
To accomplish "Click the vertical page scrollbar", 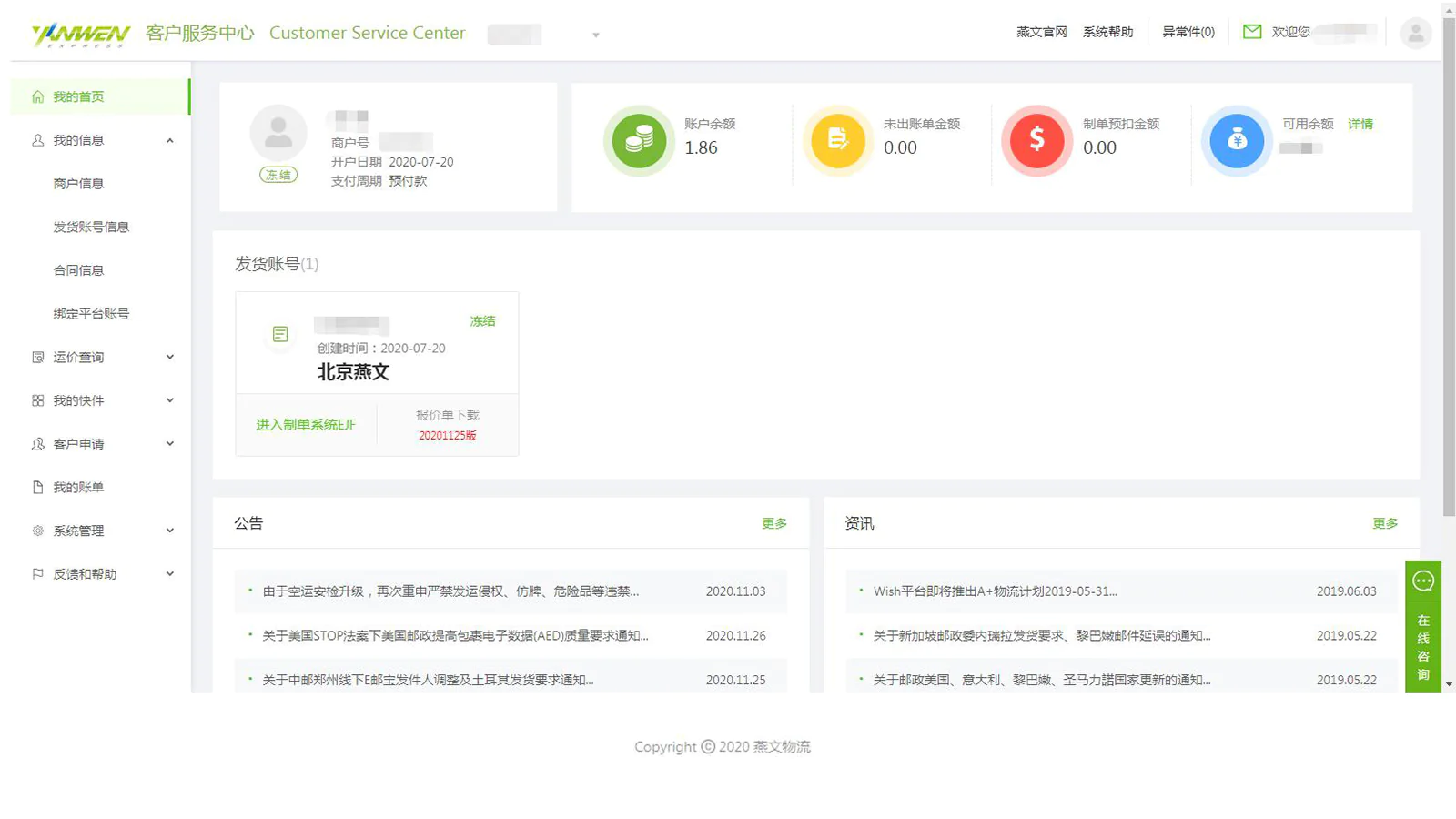I will 1449,273.
